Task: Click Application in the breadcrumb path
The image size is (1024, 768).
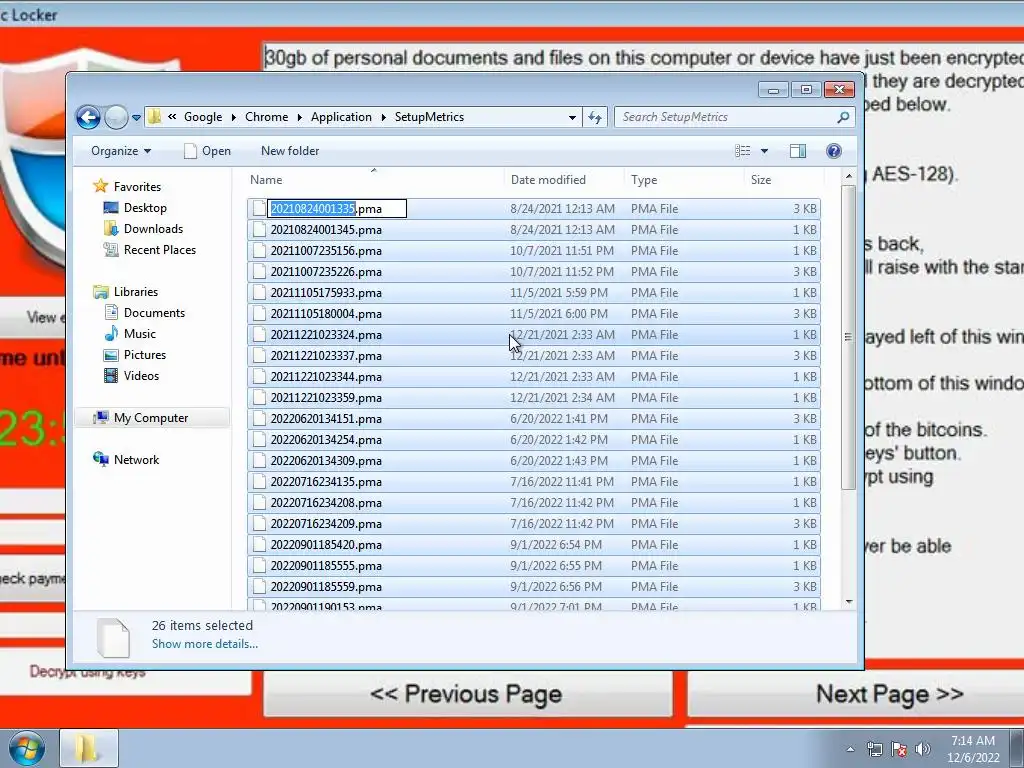Action: [341, 117]
